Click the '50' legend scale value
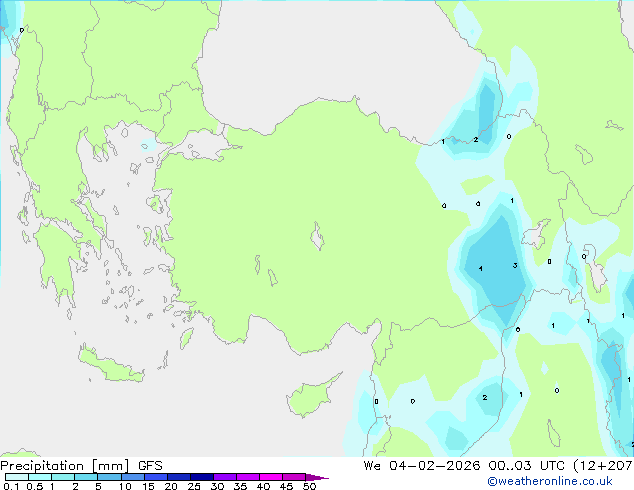The width and height of the screenshot is (634, 490). point(309,486)
